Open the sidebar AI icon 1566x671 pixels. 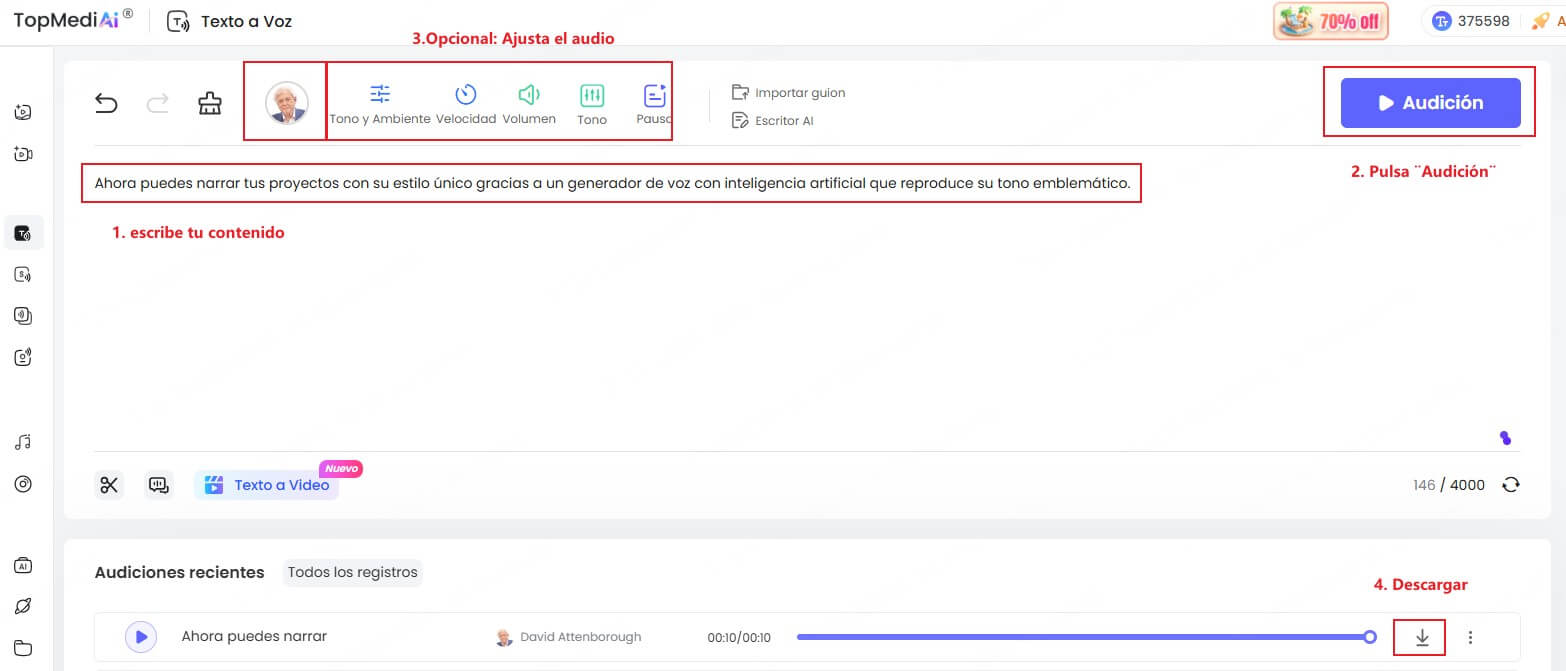point(23,565)
